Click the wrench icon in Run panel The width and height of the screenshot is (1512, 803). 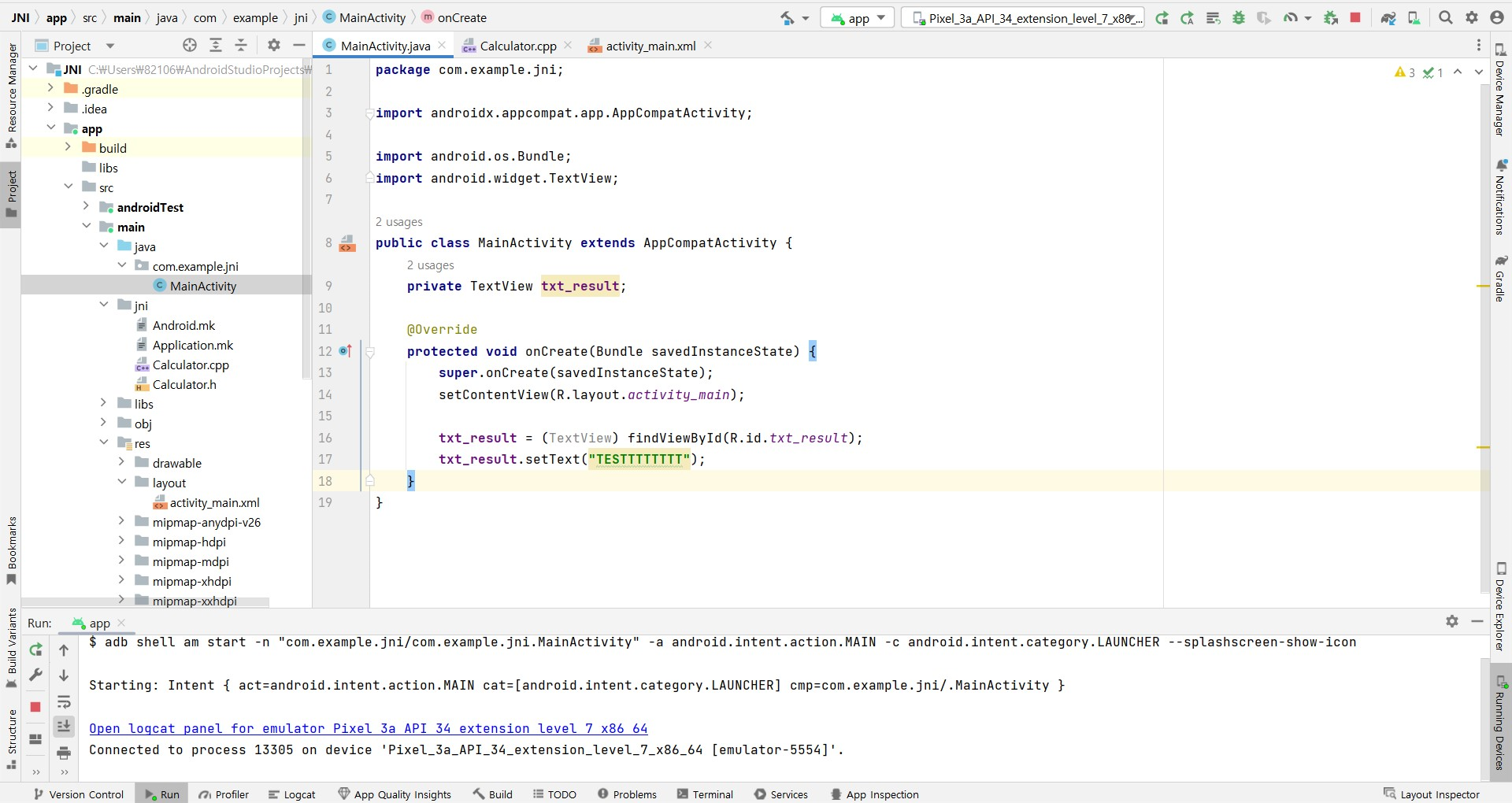pos(35,675)
